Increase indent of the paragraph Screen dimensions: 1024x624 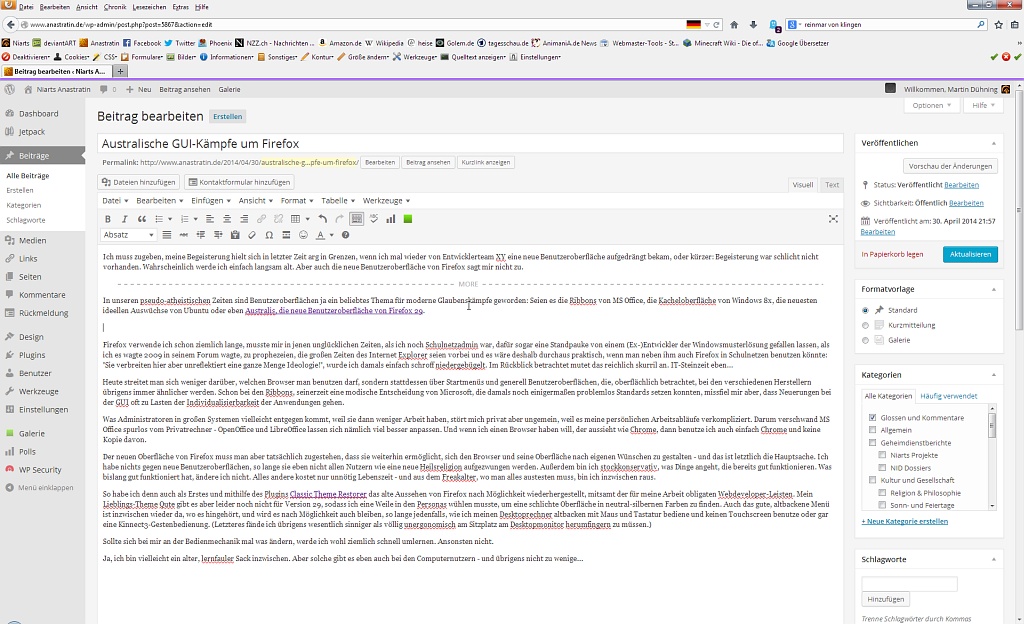pyautogui.click(x=217, y=235)
